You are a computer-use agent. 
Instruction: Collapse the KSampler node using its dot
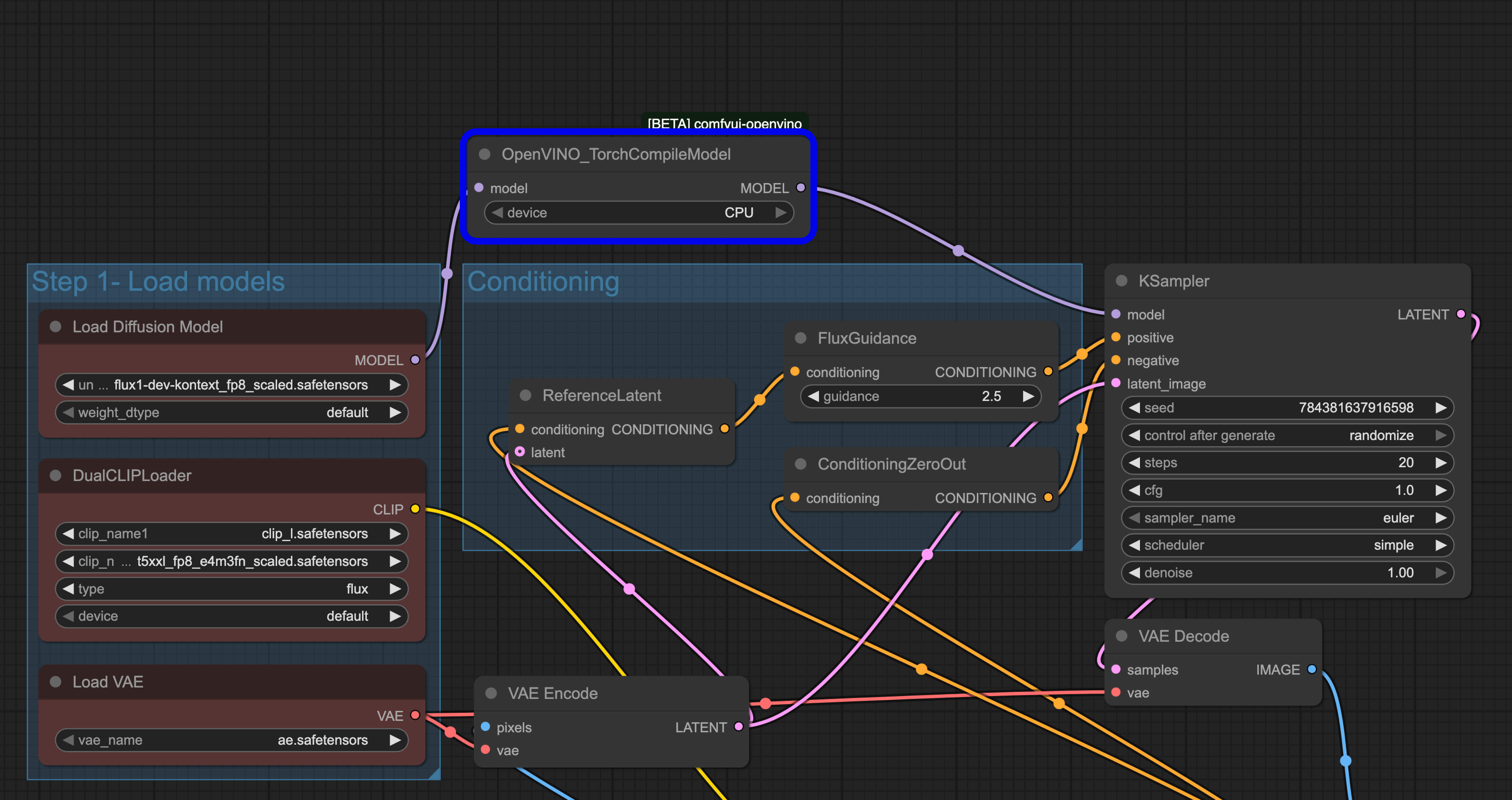tap(1121, 281)
